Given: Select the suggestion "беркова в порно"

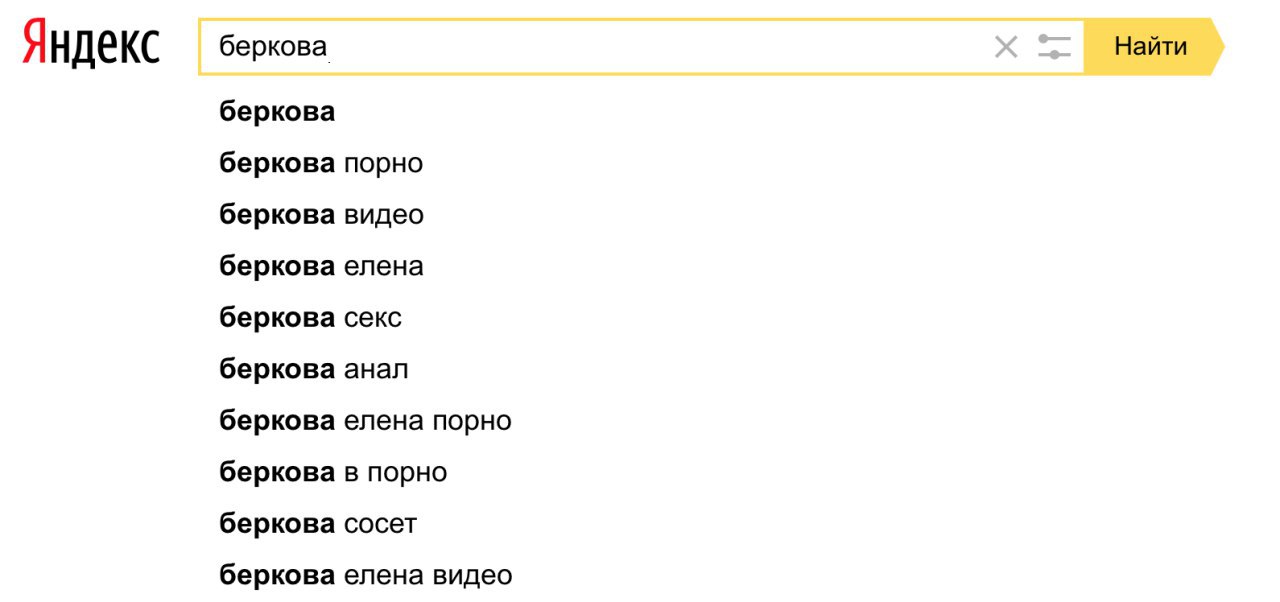Looking at the screenshot, I should coord(333,472).
